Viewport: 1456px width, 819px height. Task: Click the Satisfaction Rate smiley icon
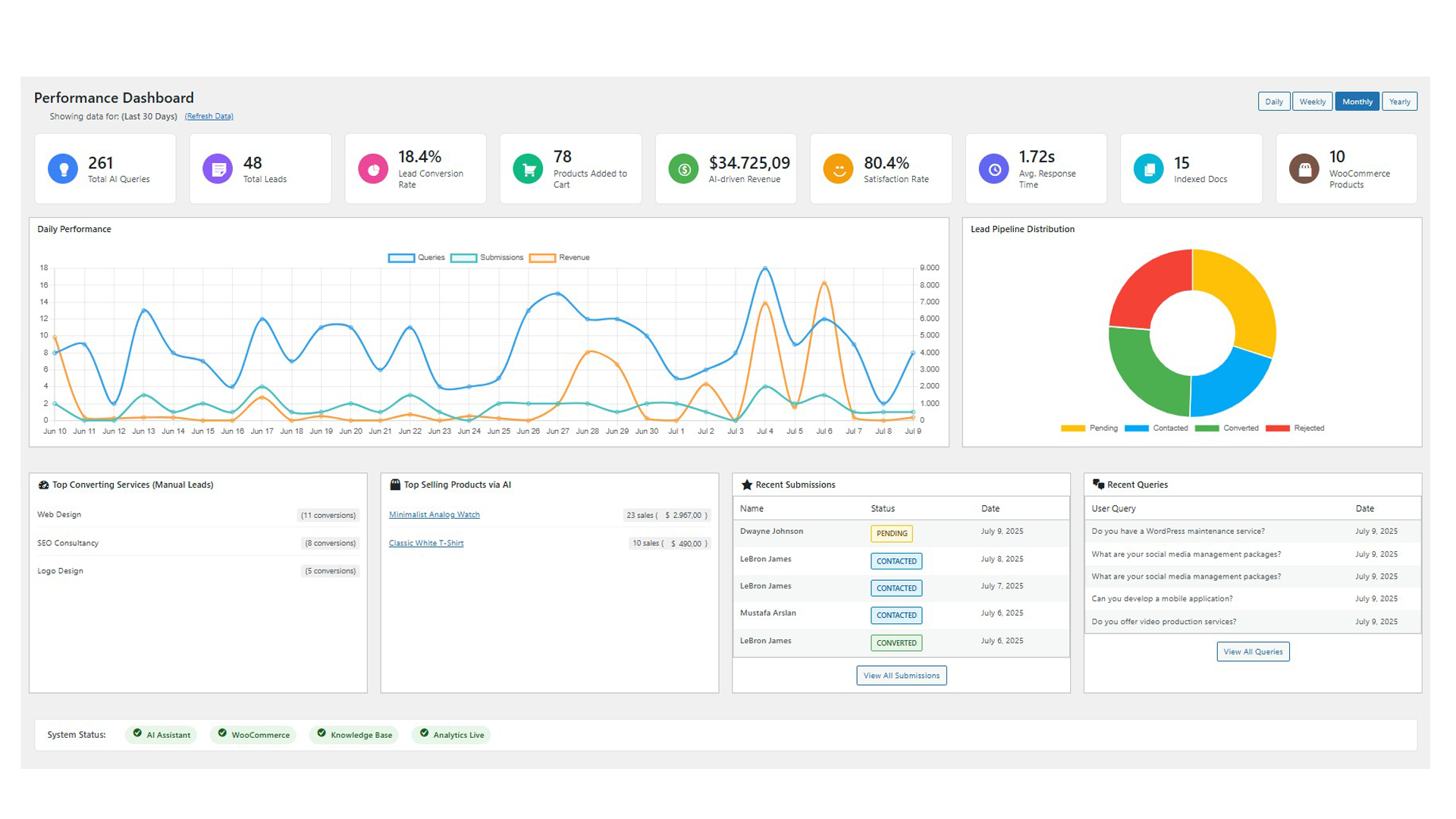pos(839,168)
